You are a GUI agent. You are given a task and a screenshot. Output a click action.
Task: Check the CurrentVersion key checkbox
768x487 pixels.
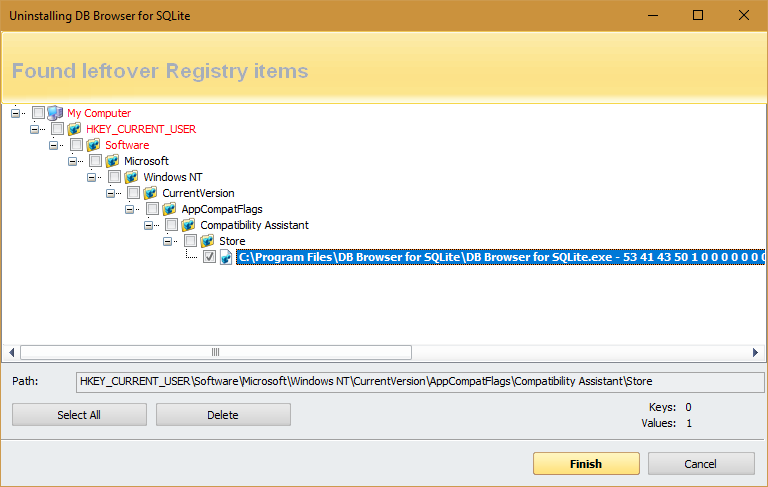(134, 193)
